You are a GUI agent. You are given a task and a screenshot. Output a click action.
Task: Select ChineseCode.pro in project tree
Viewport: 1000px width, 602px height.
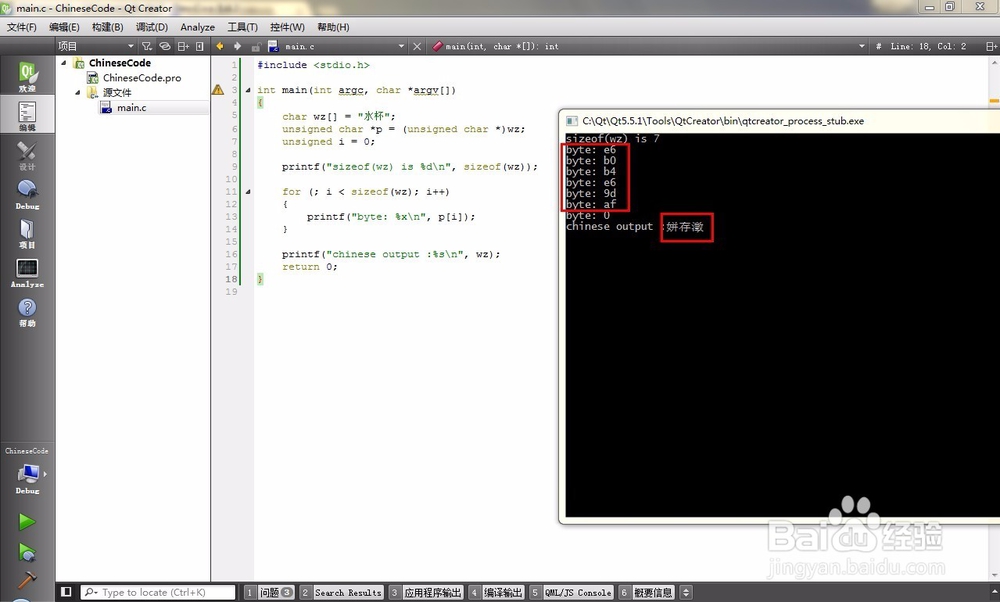coord(142,78)
